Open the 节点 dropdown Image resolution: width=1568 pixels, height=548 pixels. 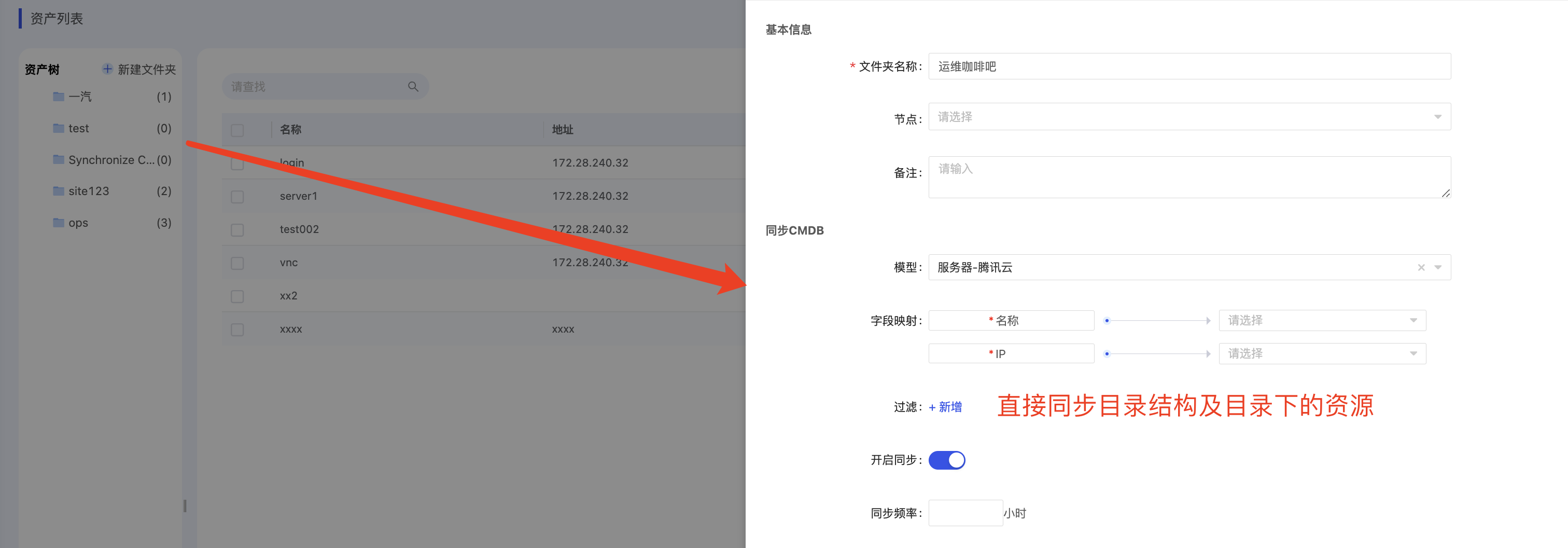pos(1189,116)
